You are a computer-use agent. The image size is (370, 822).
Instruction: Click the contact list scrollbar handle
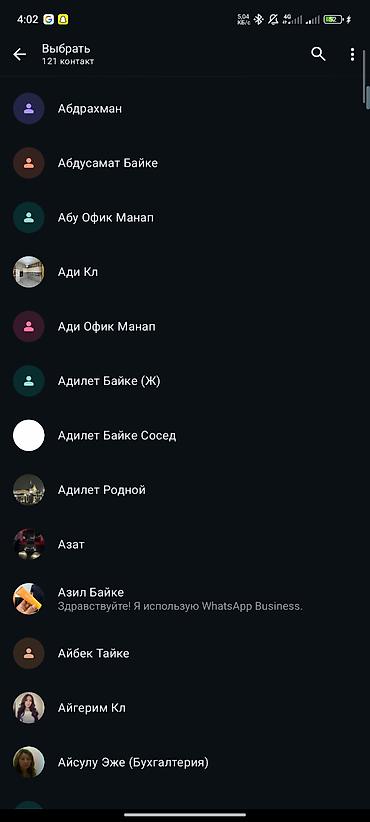click(x=367, y=97)
